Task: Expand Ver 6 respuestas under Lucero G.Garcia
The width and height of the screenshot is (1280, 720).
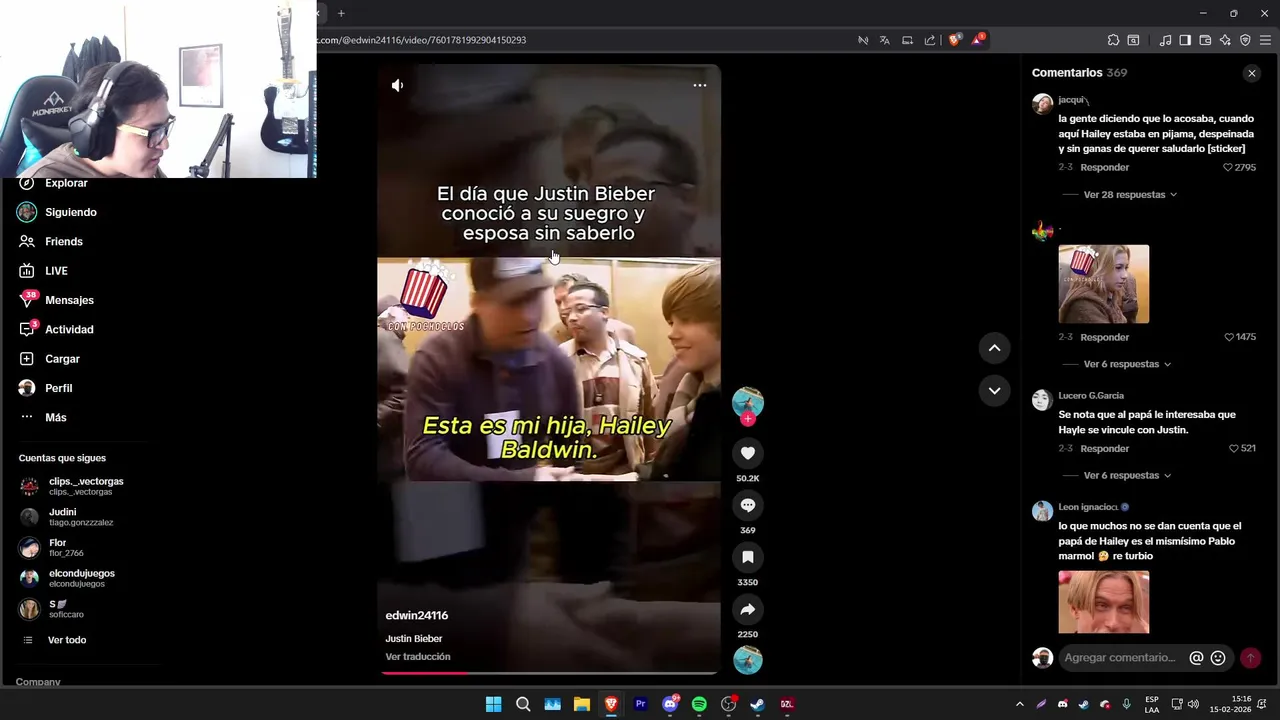Action: coord(1127,475)
